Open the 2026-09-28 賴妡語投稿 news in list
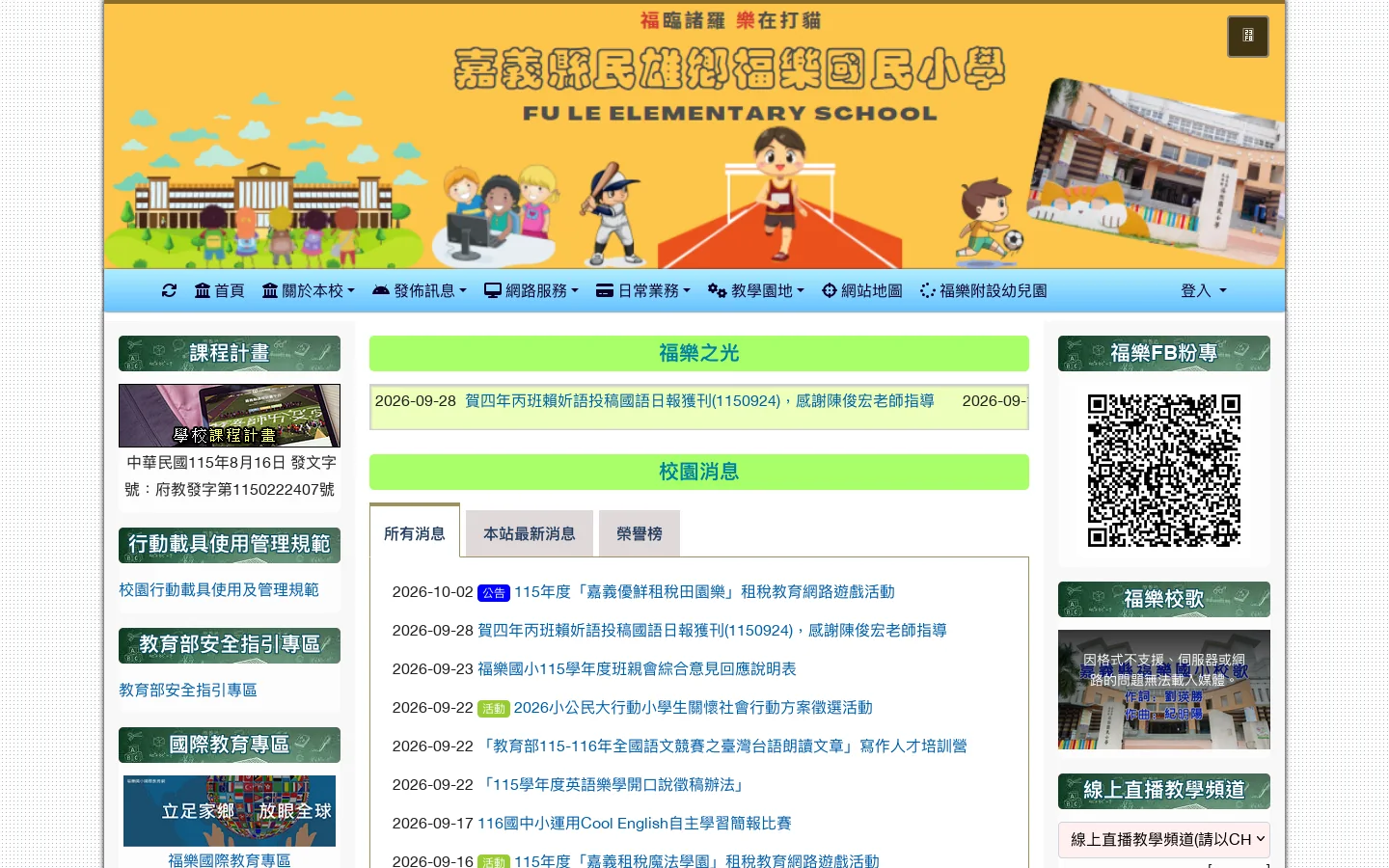 (x=712, y=630)
